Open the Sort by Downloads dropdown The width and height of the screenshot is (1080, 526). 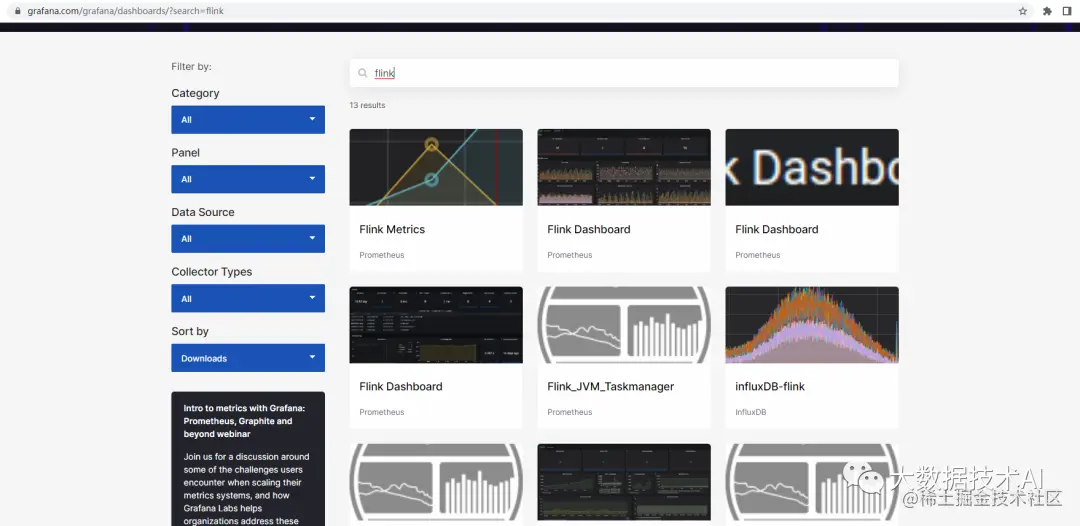(x=248, y=358)
